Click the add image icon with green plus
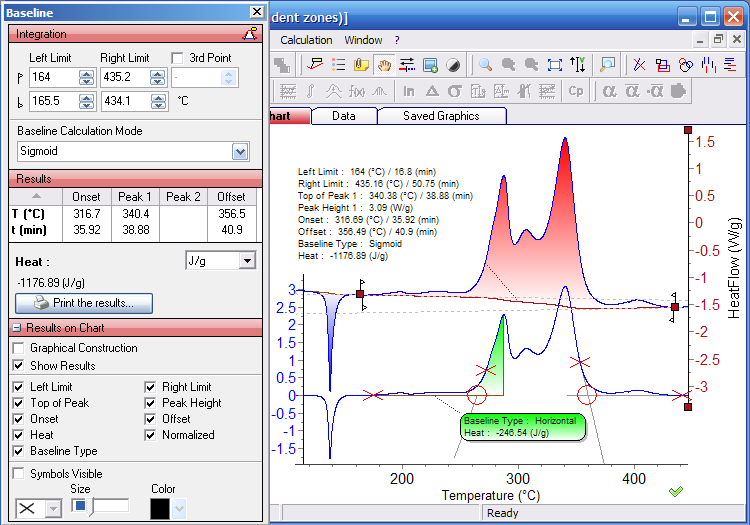The height and width of the screenshot is (525, 750). coord(430,65)
